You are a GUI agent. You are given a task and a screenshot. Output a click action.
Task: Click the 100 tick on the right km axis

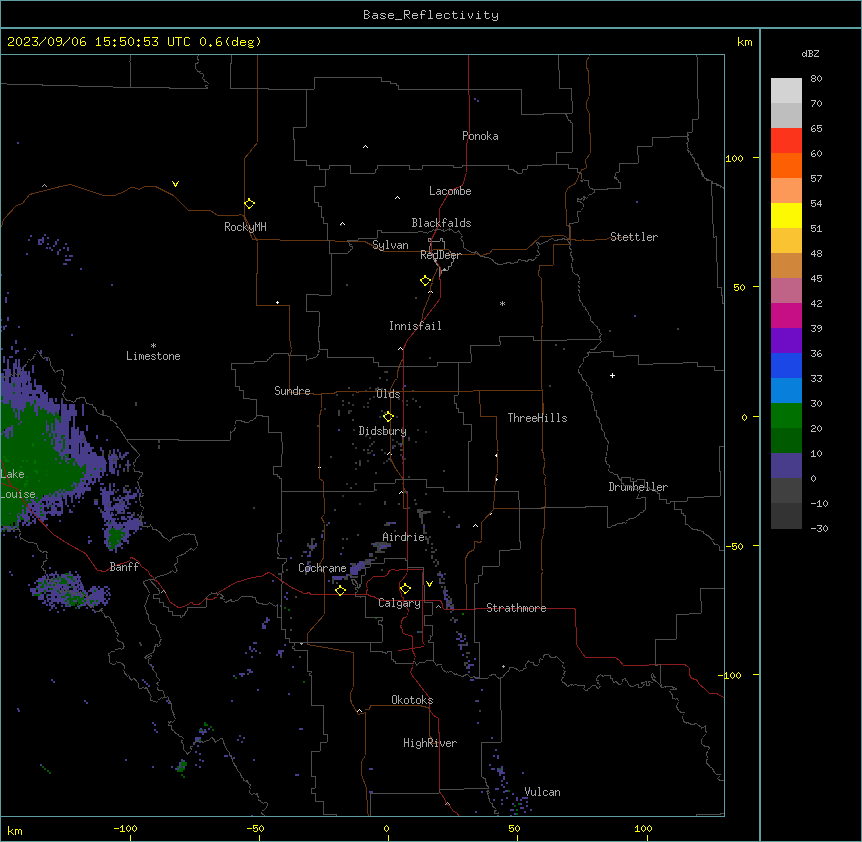pos(735,158)
